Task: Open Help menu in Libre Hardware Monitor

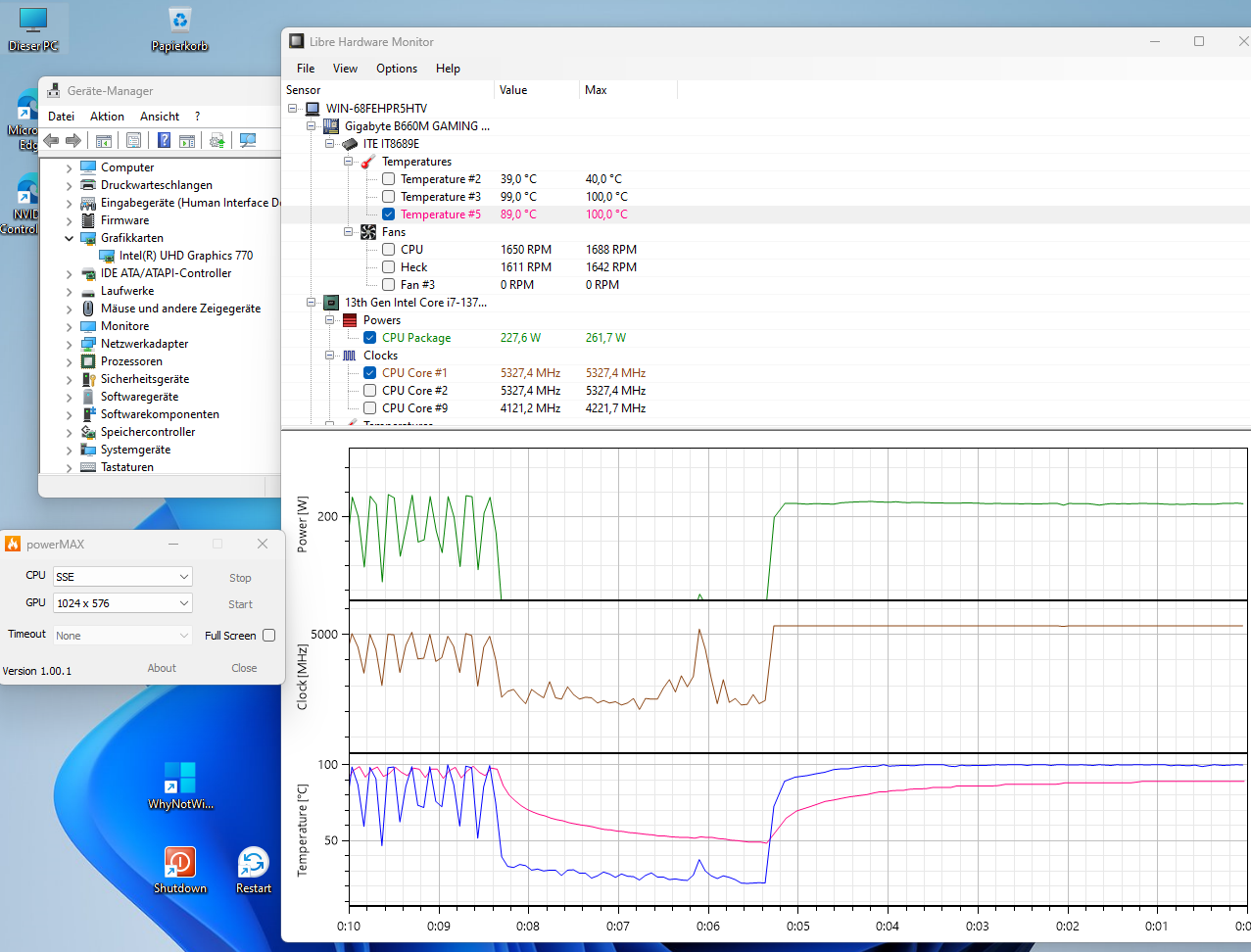Action: [448, 69]
